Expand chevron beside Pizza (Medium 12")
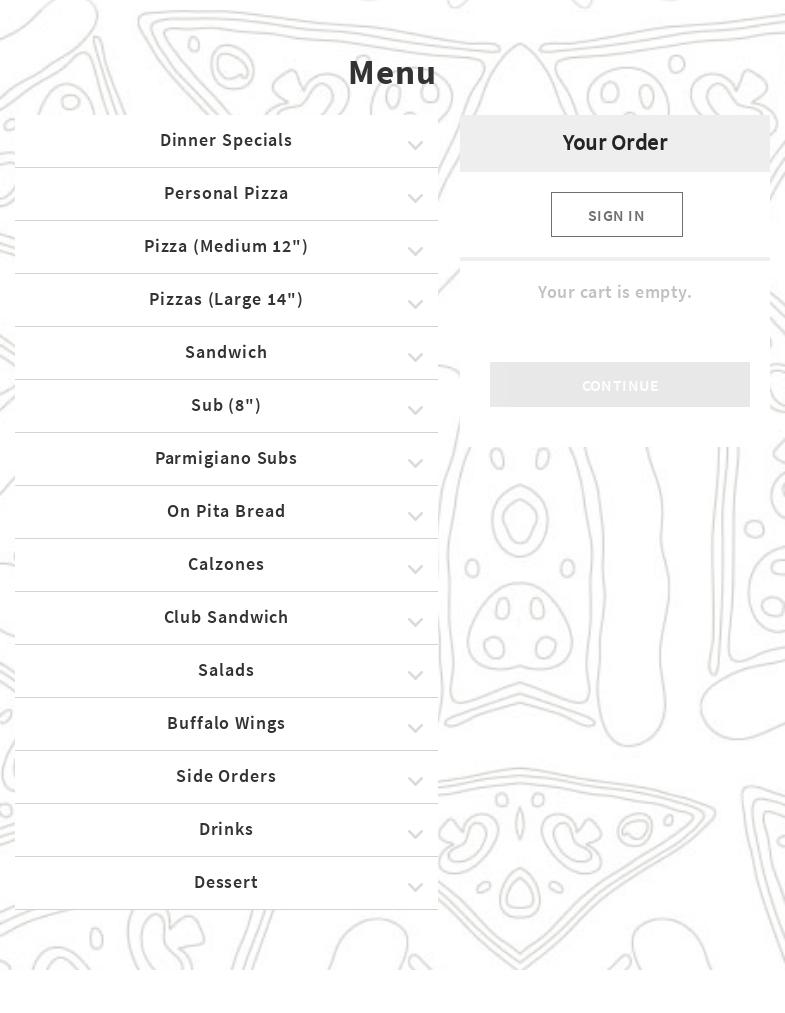785x1013 pixels. pyautogui.click(x=415, y=252)
